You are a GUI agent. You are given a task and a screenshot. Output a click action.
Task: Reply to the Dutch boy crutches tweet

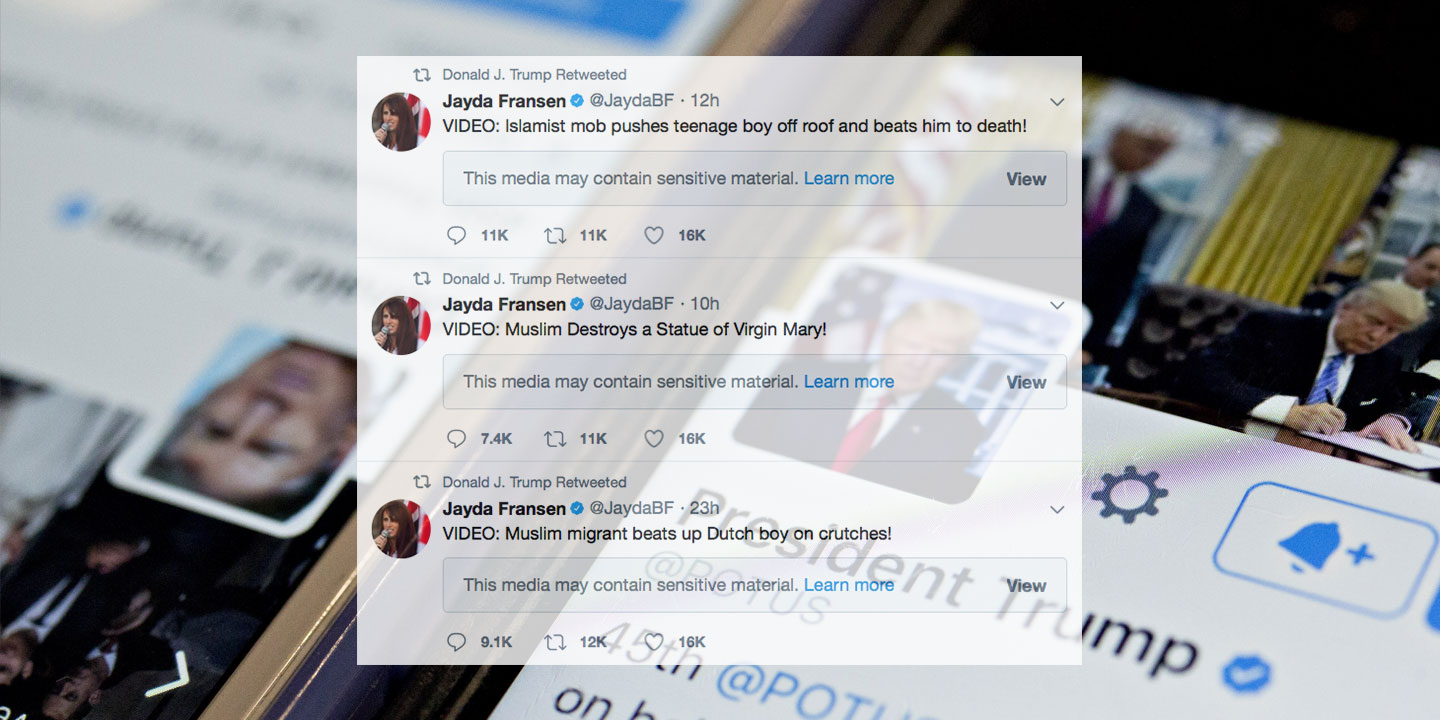pos(457,642)
